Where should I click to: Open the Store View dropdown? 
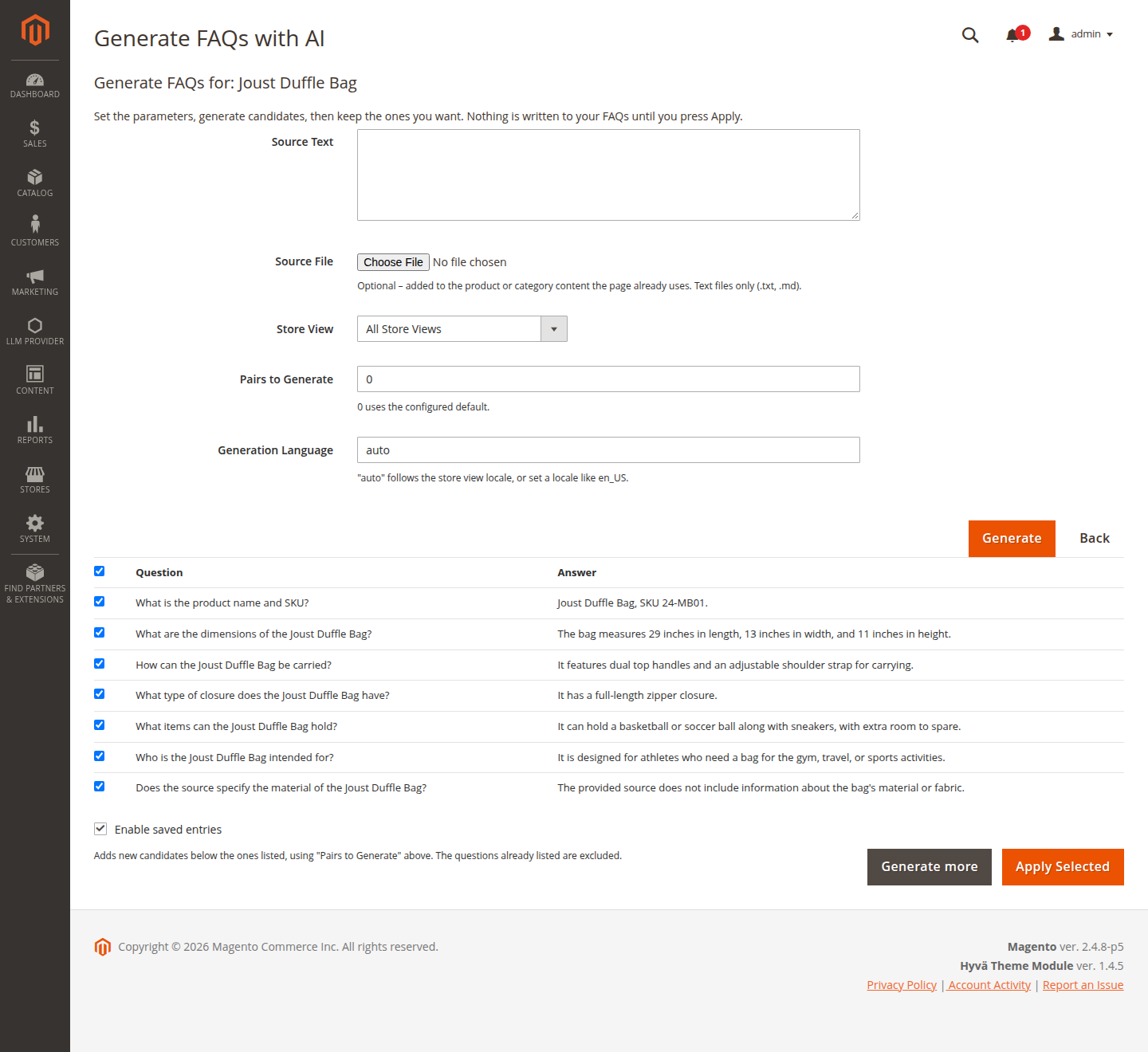pyautogui.click(x=462, y=329)
